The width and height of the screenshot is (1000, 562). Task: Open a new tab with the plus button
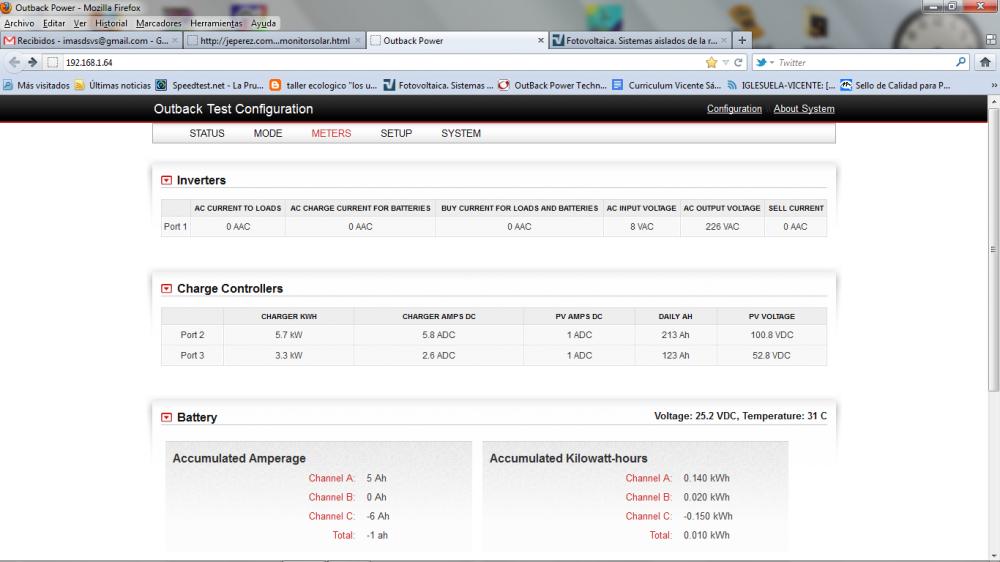[x=742, y=40]
